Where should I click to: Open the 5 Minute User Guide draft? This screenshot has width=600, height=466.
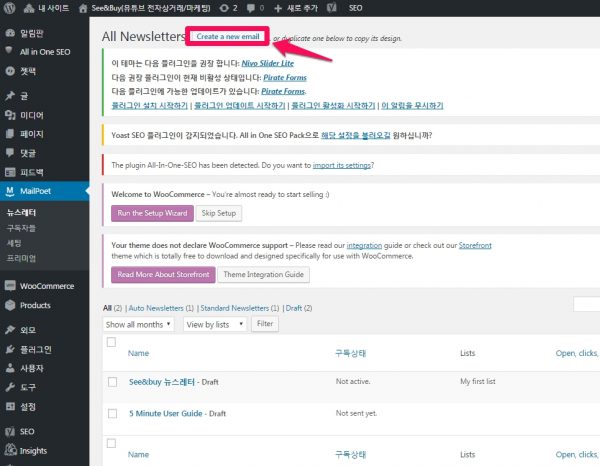coord(166,414)
